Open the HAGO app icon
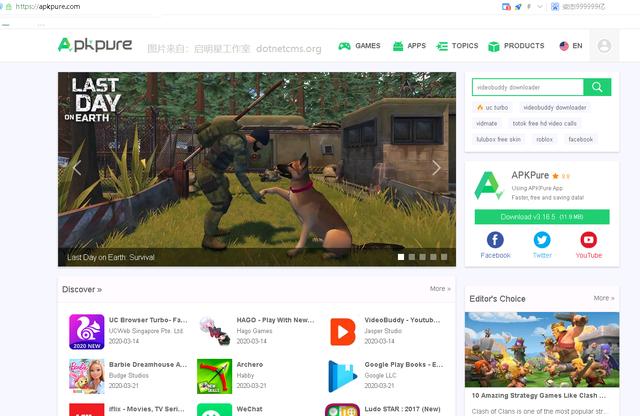640x416 pixels. [x=214, y=332]
